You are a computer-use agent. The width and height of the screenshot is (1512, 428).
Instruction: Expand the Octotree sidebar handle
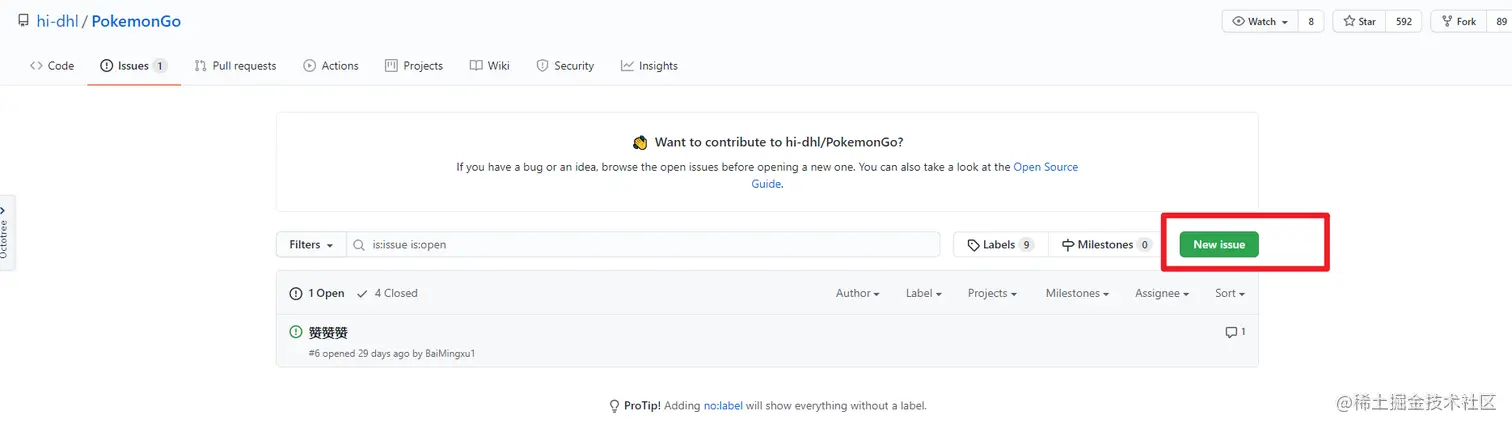pyautogui.click(x=5, y=232)
